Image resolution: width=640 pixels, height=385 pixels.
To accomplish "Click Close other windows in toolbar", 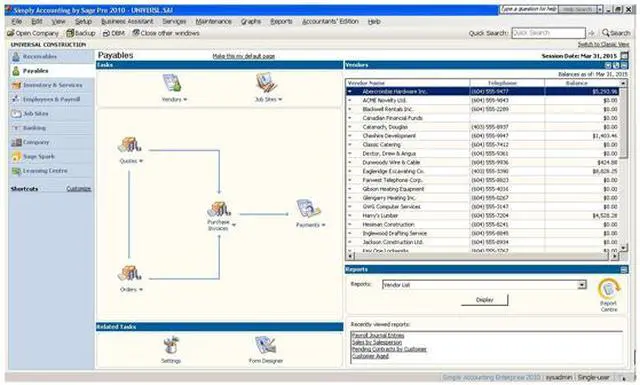I will click(166, 33).
